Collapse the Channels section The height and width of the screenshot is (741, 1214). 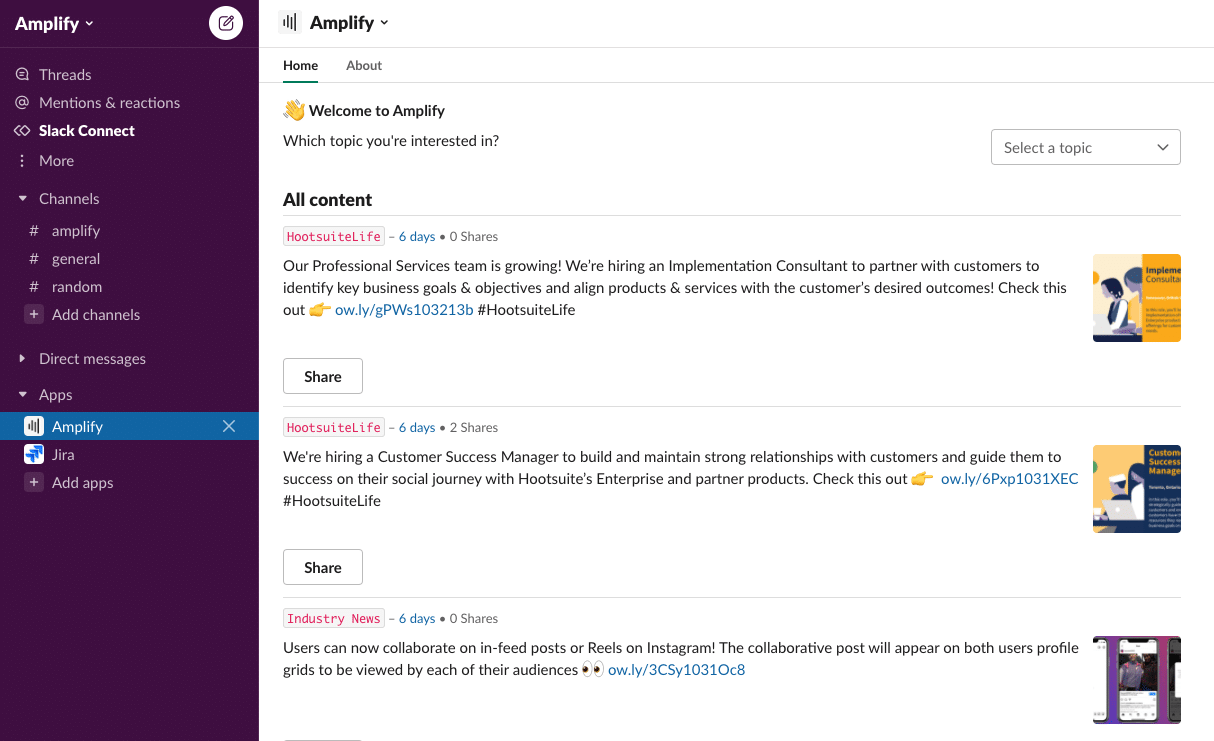(x=23, y=199)
